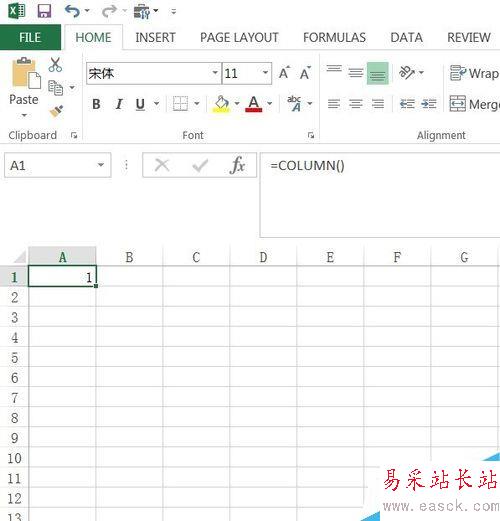Cancel formula entry X button
Screen dimensions: 500x521
point(162,165)
